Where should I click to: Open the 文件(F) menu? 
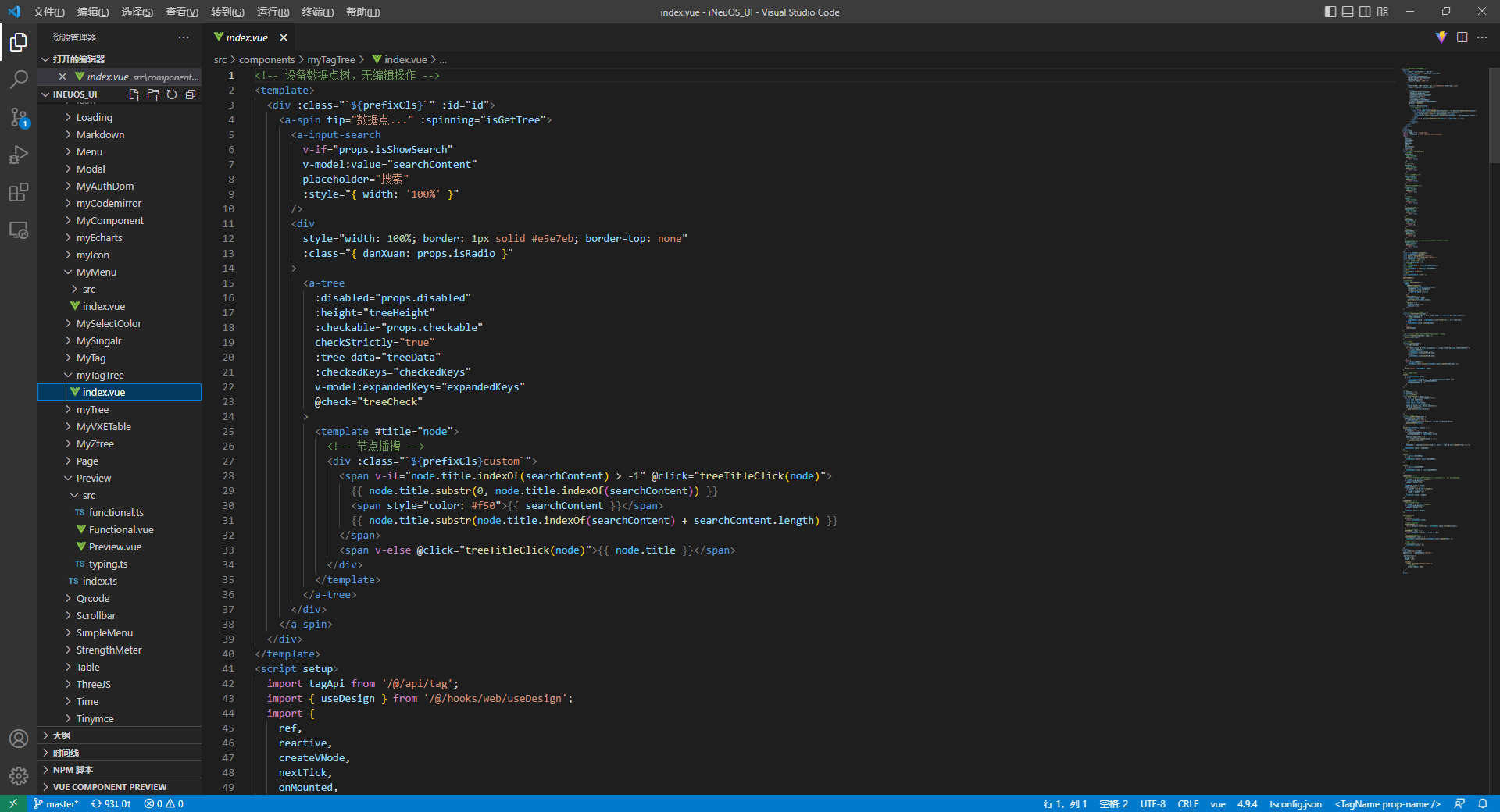pyautogui.click(x=48, y=12)
